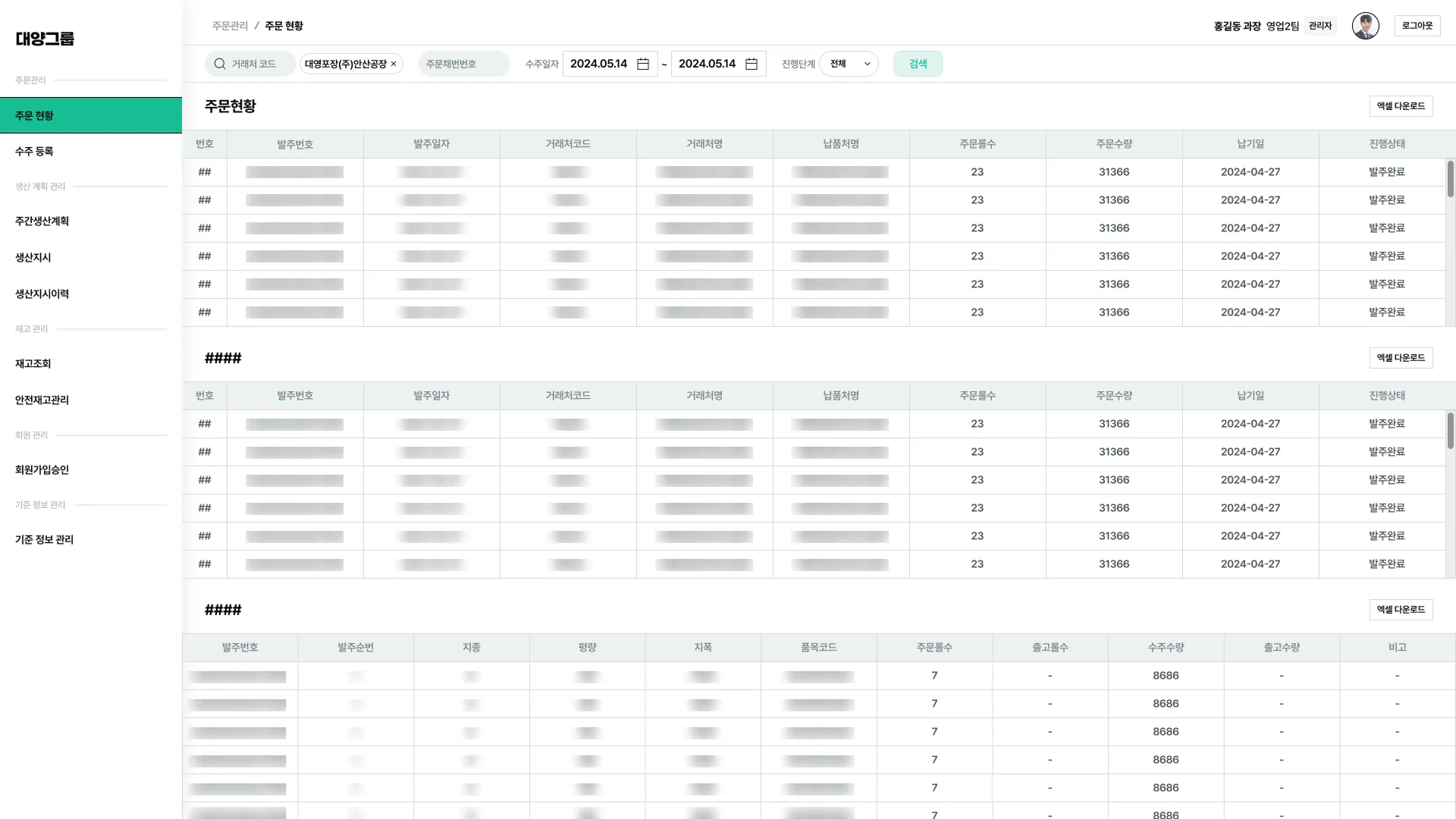1456x819 pixels.
Task: Open the 주문 현황 sidebar menu
Action: [91, 115]
